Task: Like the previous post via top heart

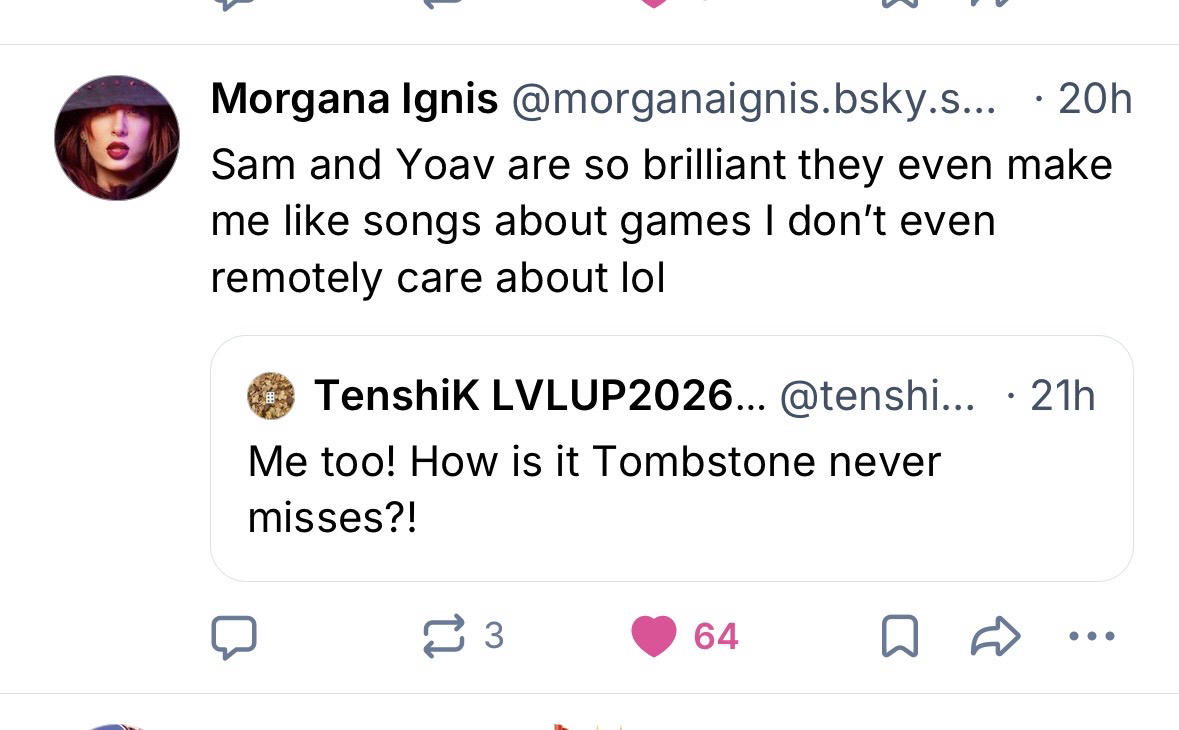Action: click(x=654, y=4)
